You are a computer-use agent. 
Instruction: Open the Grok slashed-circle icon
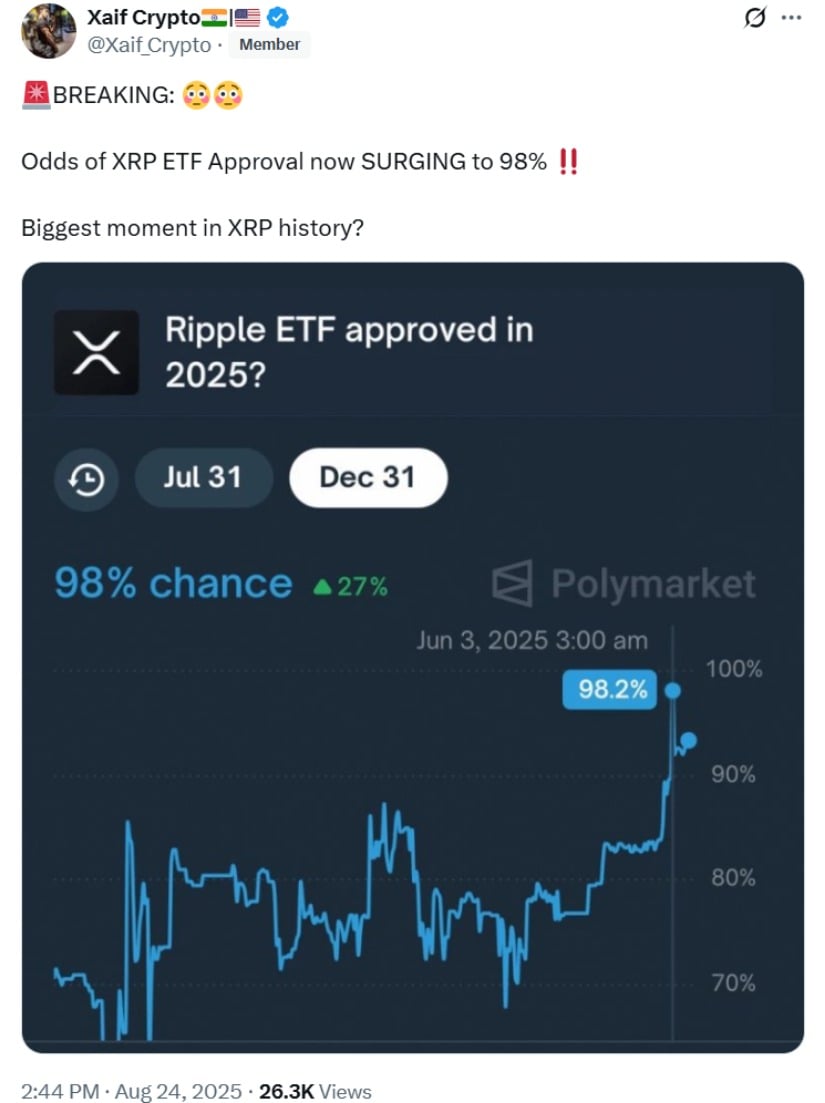coord(755,17)
